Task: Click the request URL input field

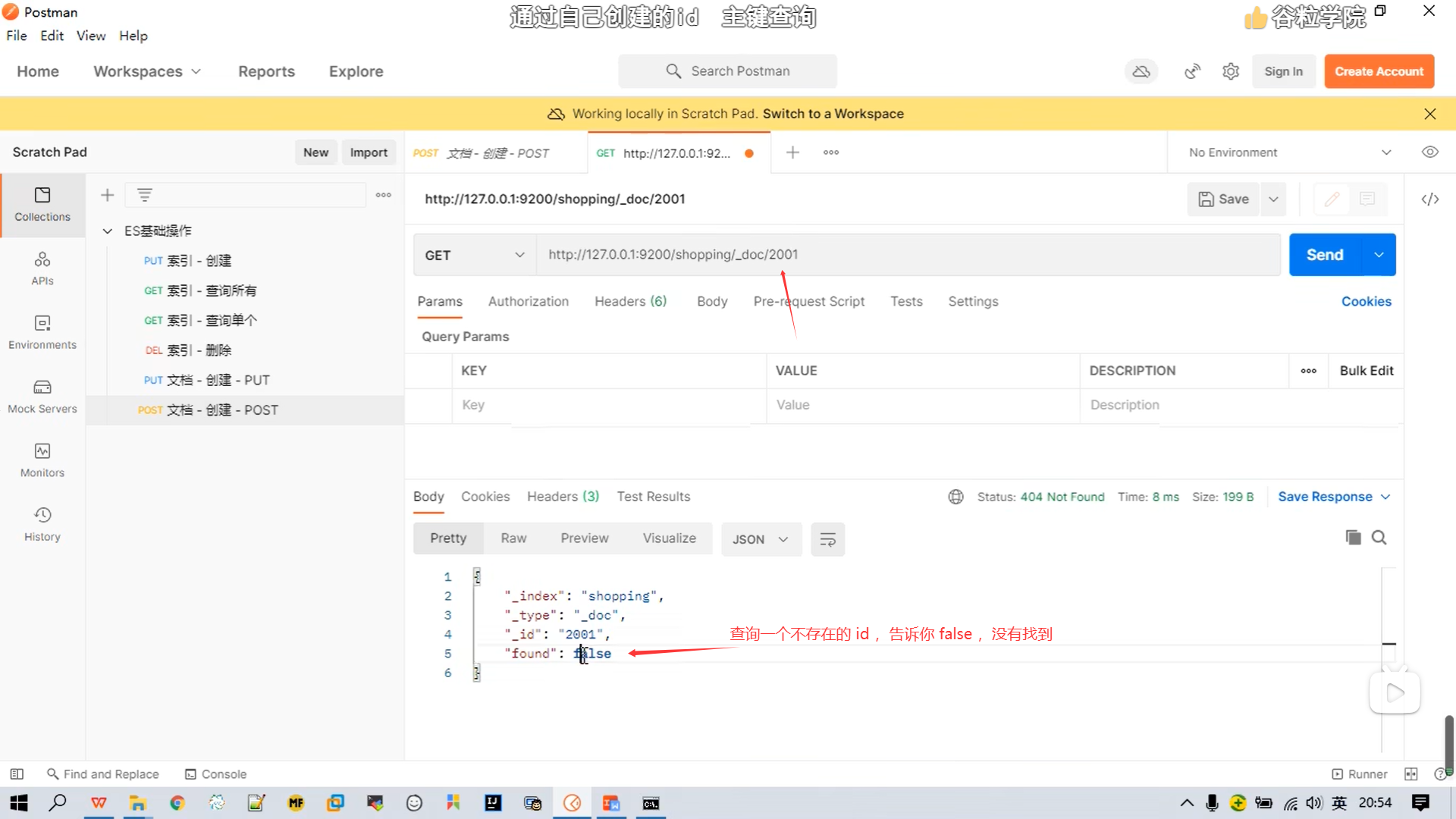Action: 906,255
